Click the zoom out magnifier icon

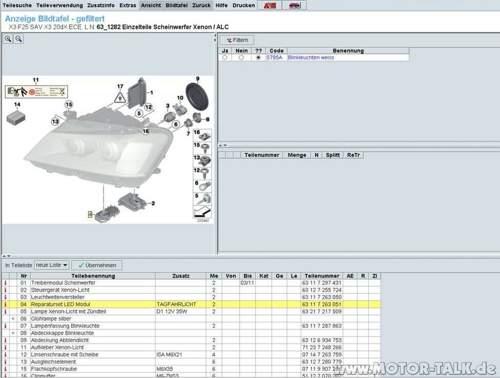[19, 39]
